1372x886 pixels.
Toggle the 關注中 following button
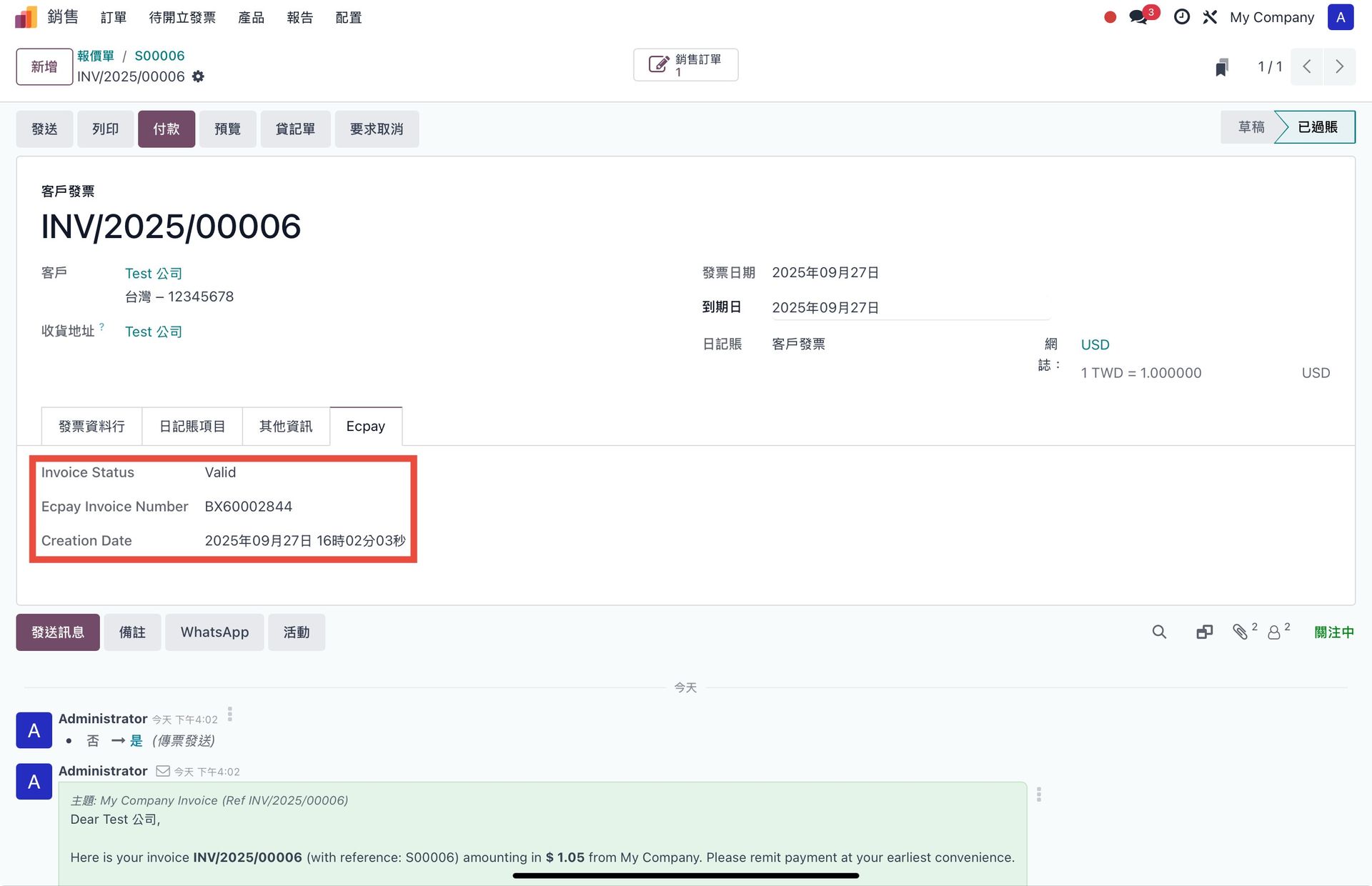tap(1333, 632)
